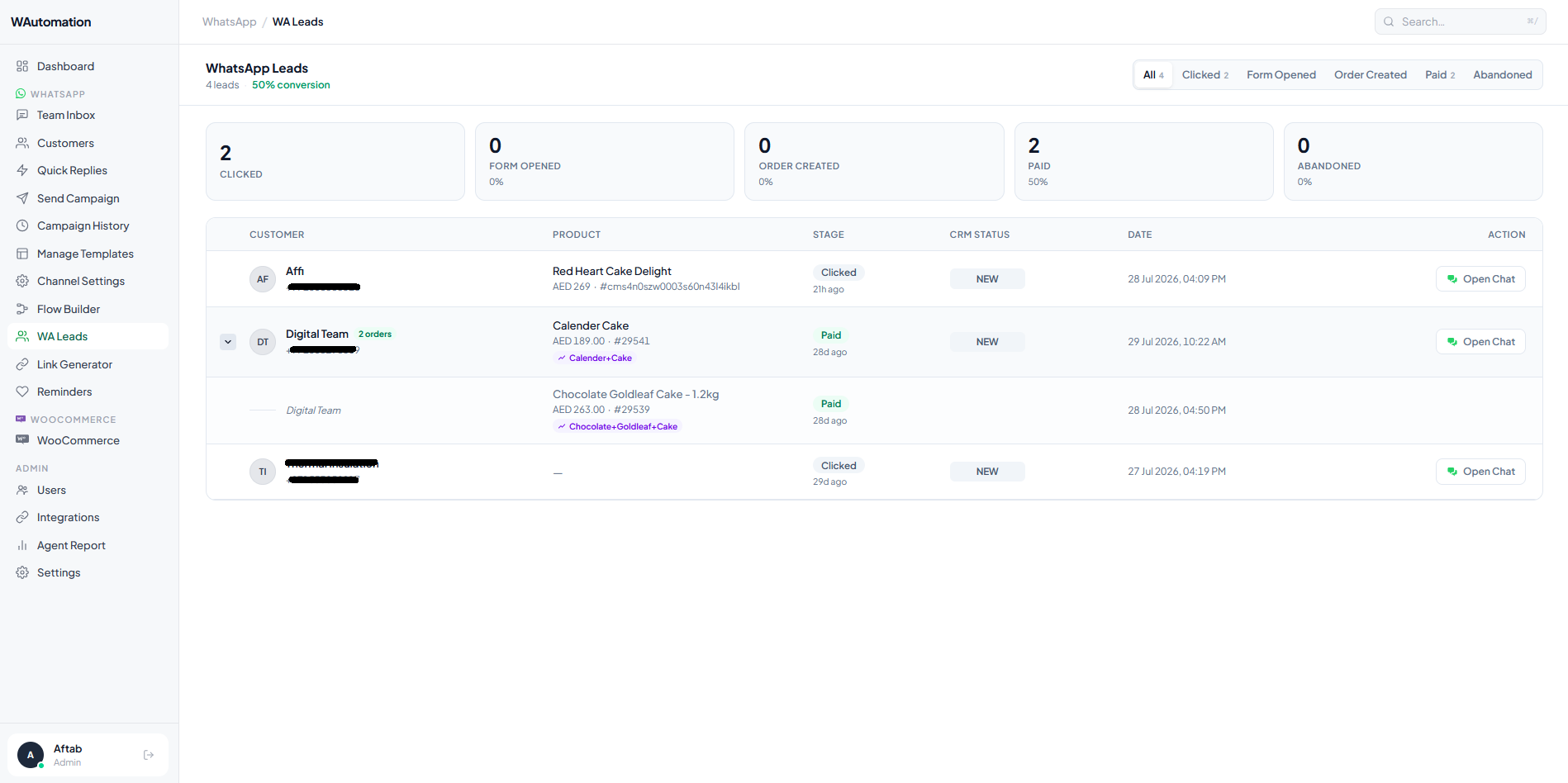The image size is (1568, 783).
Task: Open WA Leads in the sidebar
Action: pyautogui.click(x=88, y=336)
